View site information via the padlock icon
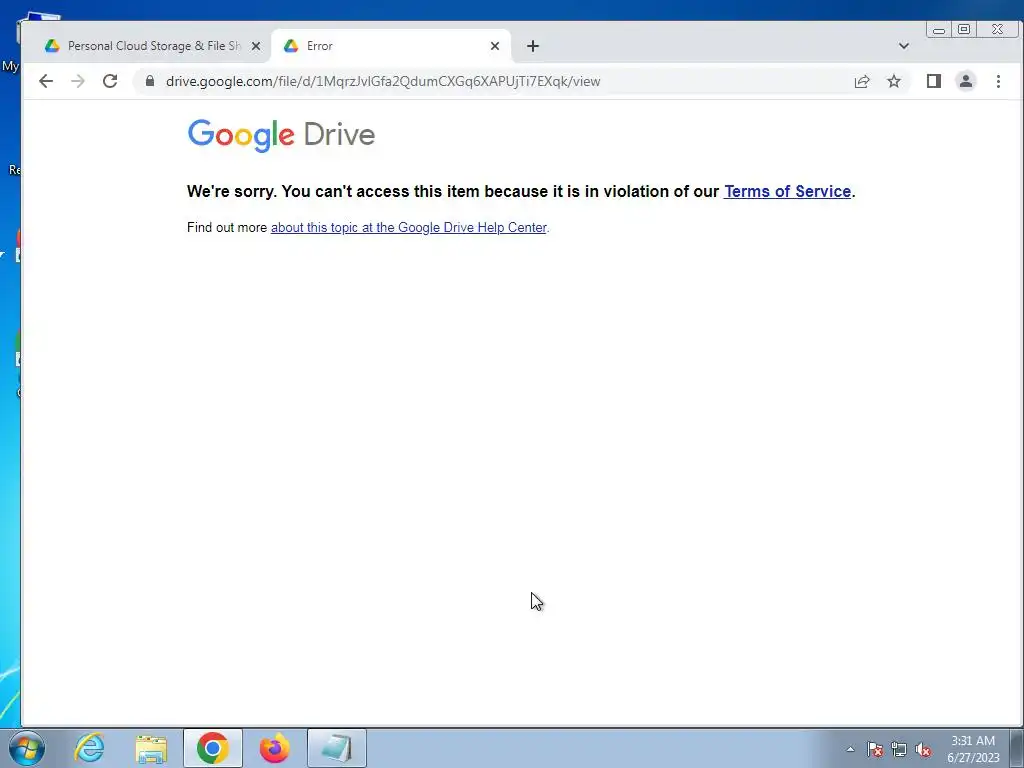Viewport: 1024px width, 768px height. pos(150,81)
